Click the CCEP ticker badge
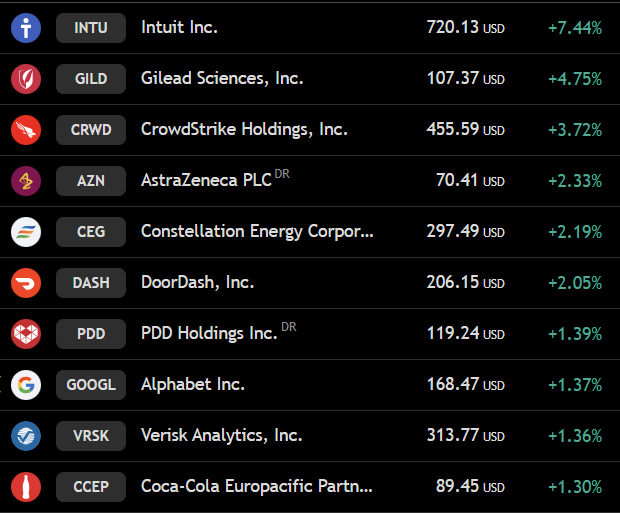620x513 pixels. click(91, 487)
